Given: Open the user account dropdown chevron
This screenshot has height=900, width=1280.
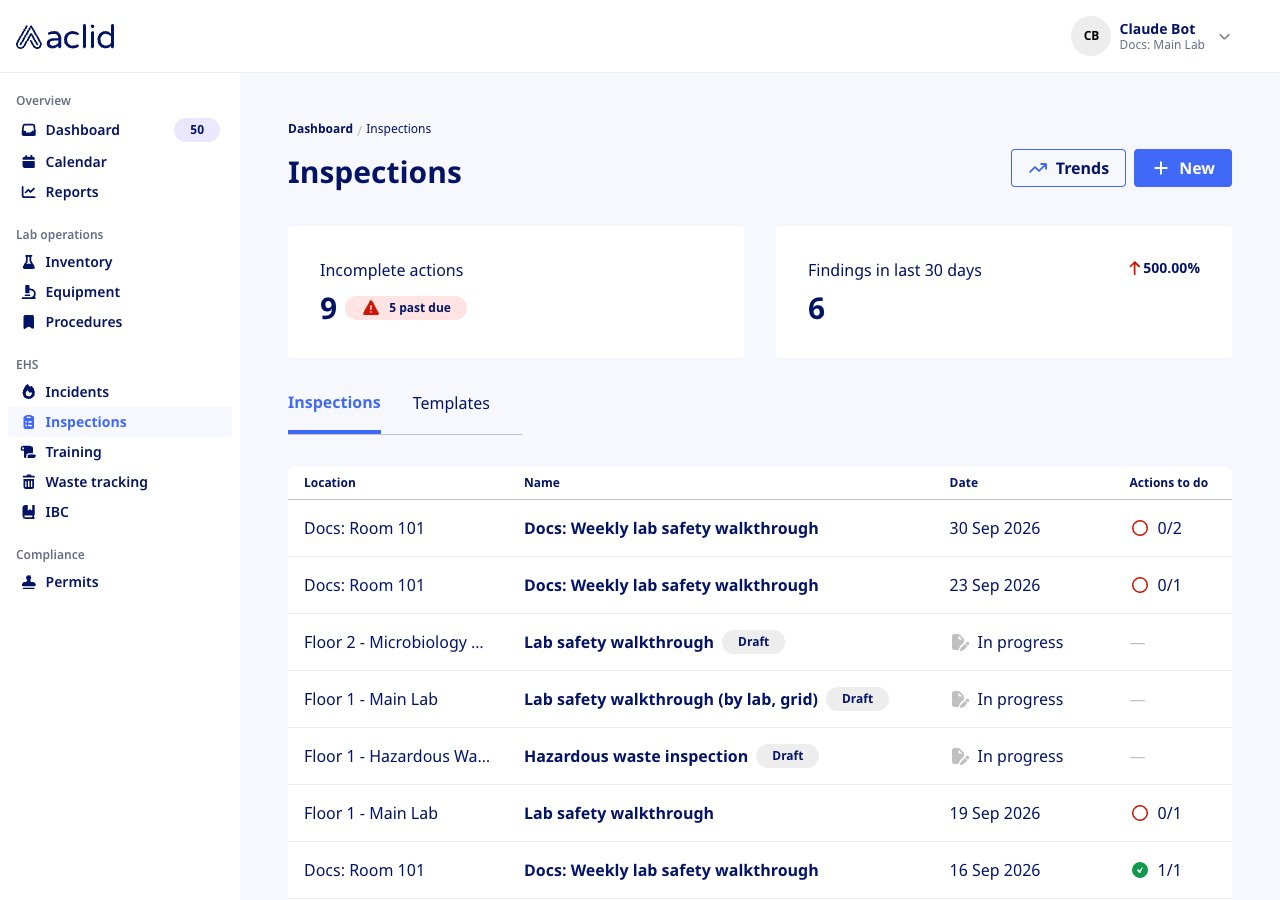Looking at the screenshot, I should [x=1224, y=37].
